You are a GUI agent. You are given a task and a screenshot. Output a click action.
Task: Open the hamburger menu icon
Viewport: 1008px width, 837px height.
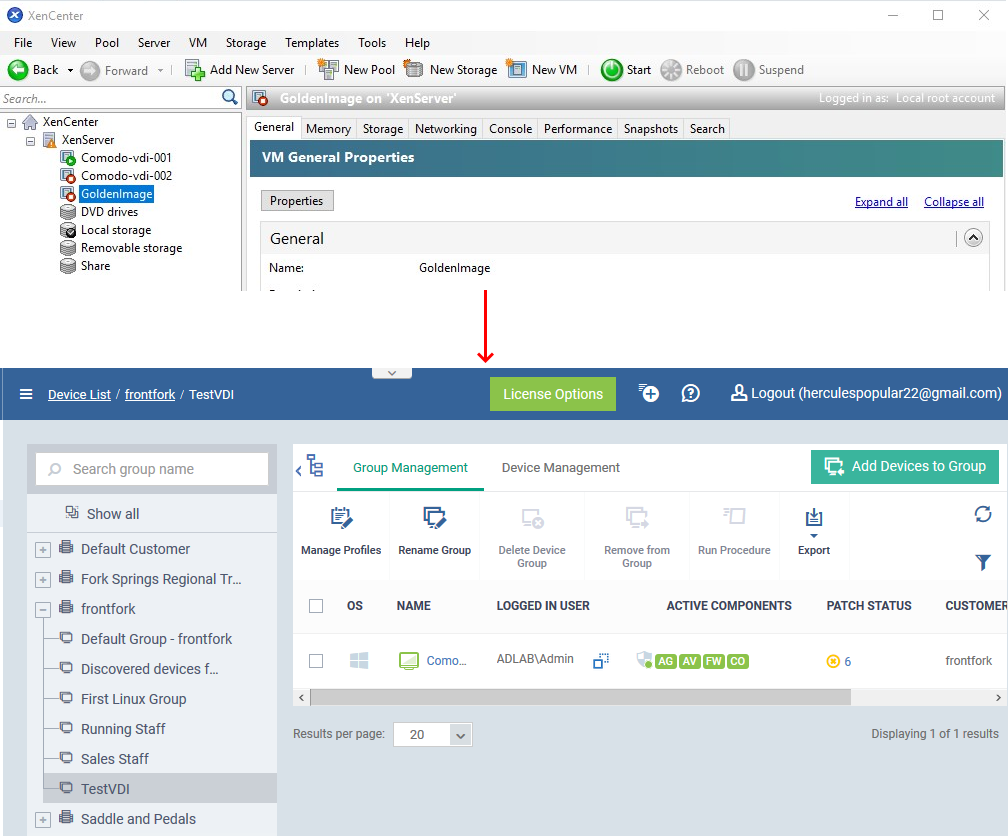[x=26, y=394]
